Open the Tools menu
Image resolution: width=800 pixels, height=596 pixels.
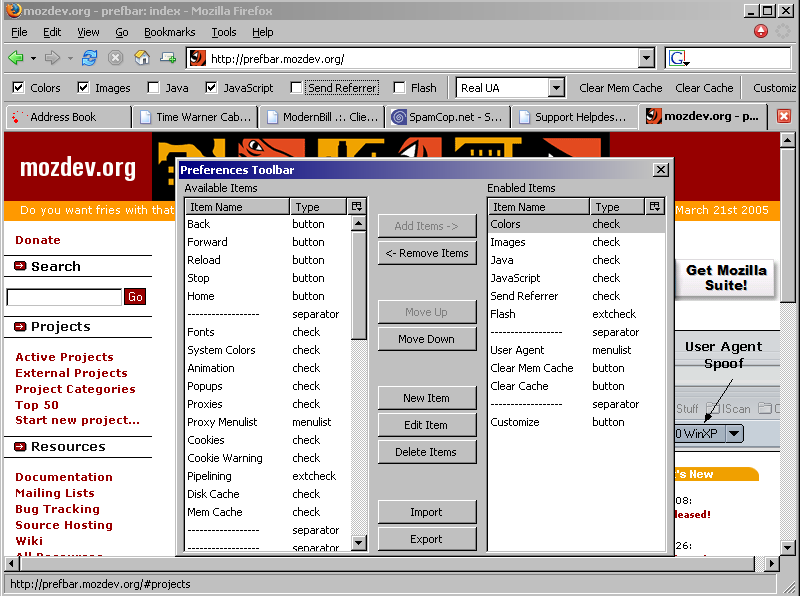click(224, 32)
